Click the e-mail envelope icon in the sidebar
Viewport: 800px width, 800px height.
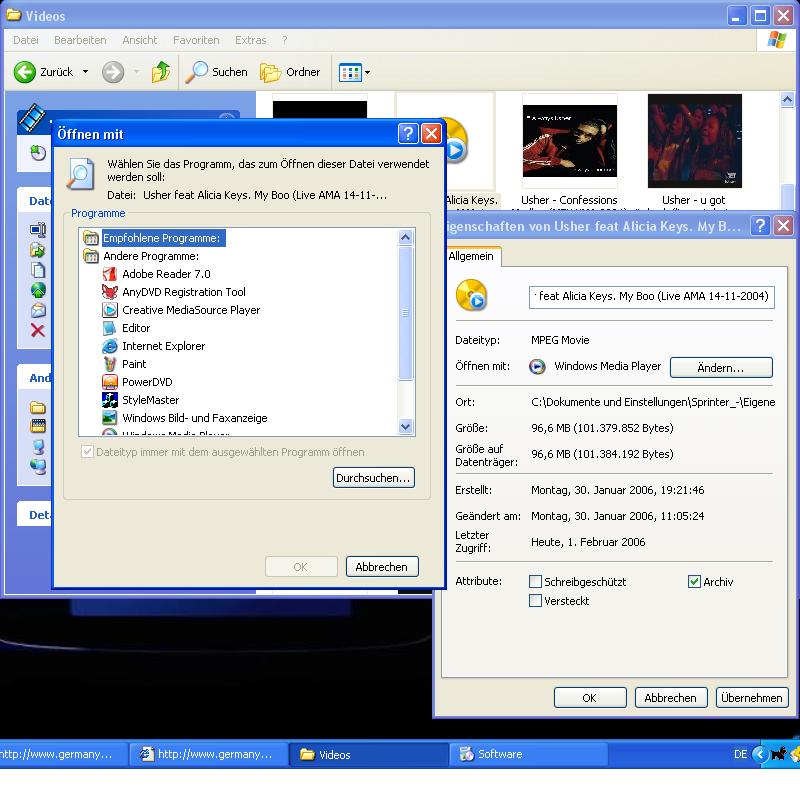[x=38, y=310]
